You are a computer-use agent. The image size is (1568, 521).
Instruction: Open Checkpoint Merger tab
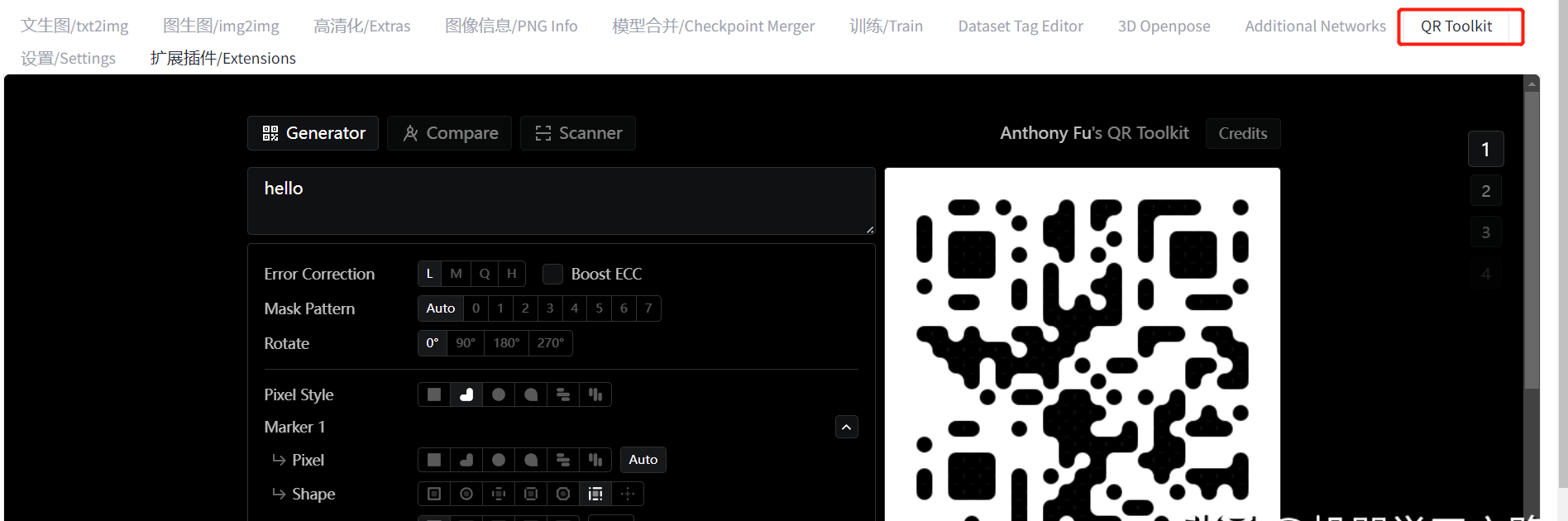click(x=713, y=26)
